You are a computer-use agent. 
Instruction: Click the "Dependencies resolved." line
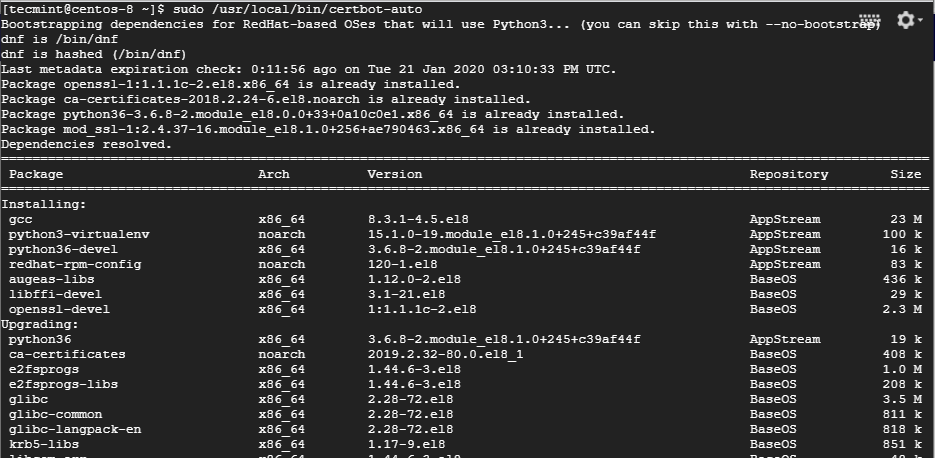pyautogui.click(x=86, y=144)
